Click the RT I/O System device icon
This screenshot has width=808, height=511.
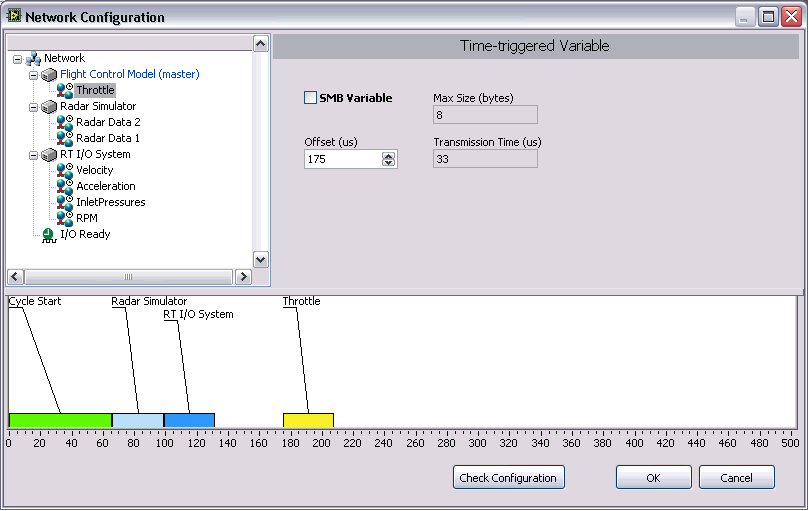[x=49, y=154]
